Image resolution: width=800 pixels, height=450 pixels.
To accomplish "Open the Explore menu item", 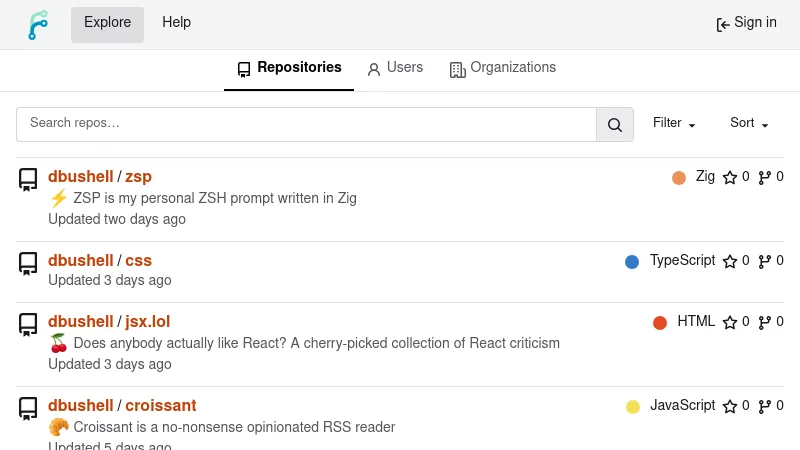I will 107,23.
